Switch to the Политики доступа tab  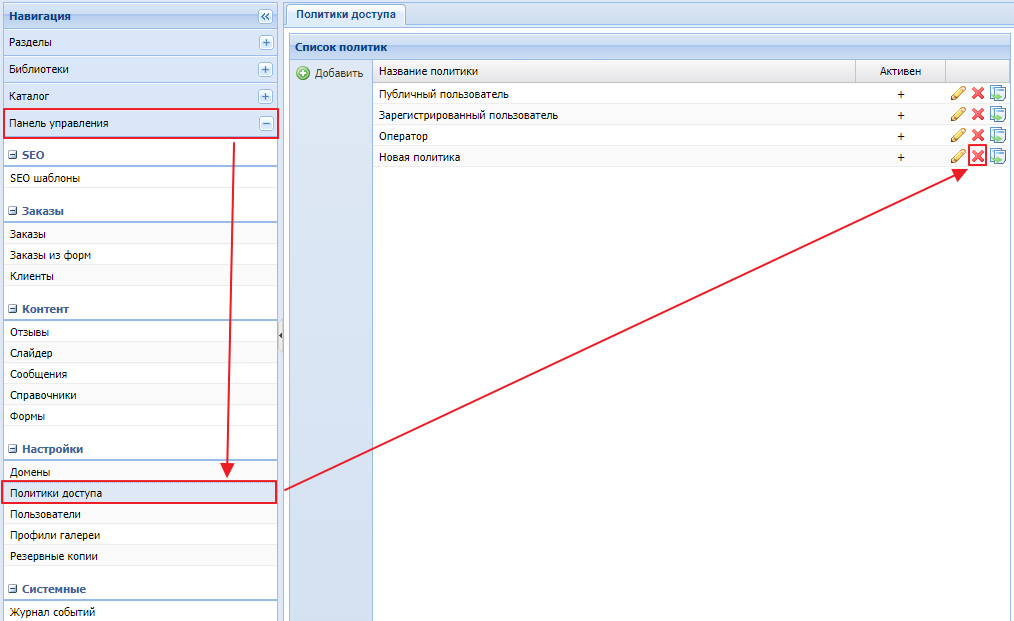[x=345, y=14]
